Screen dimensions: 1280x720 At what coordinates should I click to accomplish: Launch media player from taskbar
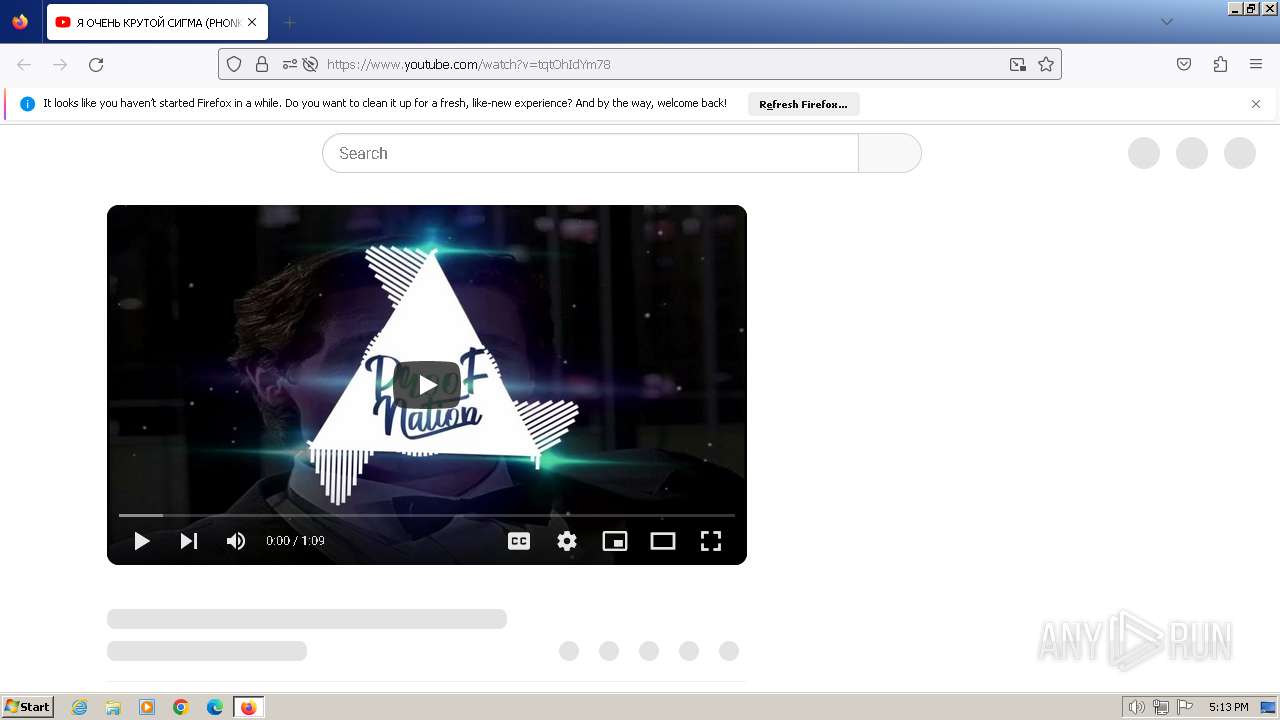click(147, 707)
